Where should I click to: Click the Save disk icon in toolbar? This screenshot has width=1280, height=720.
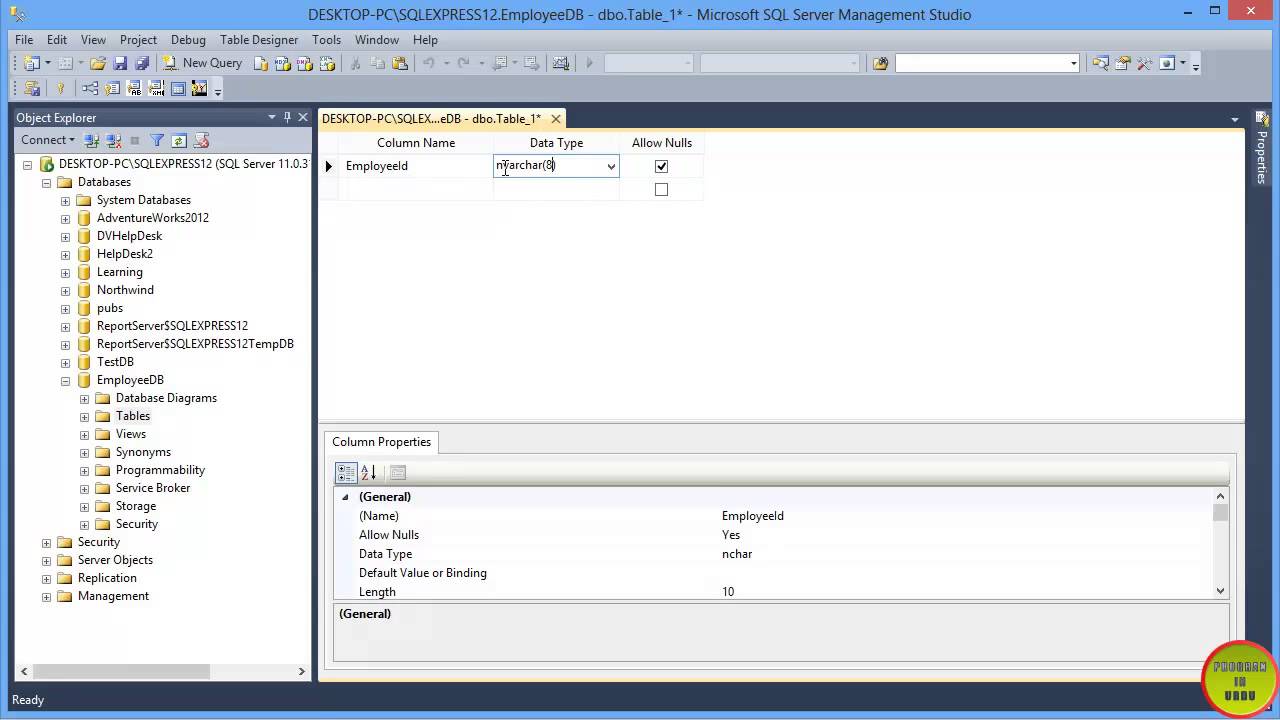point(120,63)
